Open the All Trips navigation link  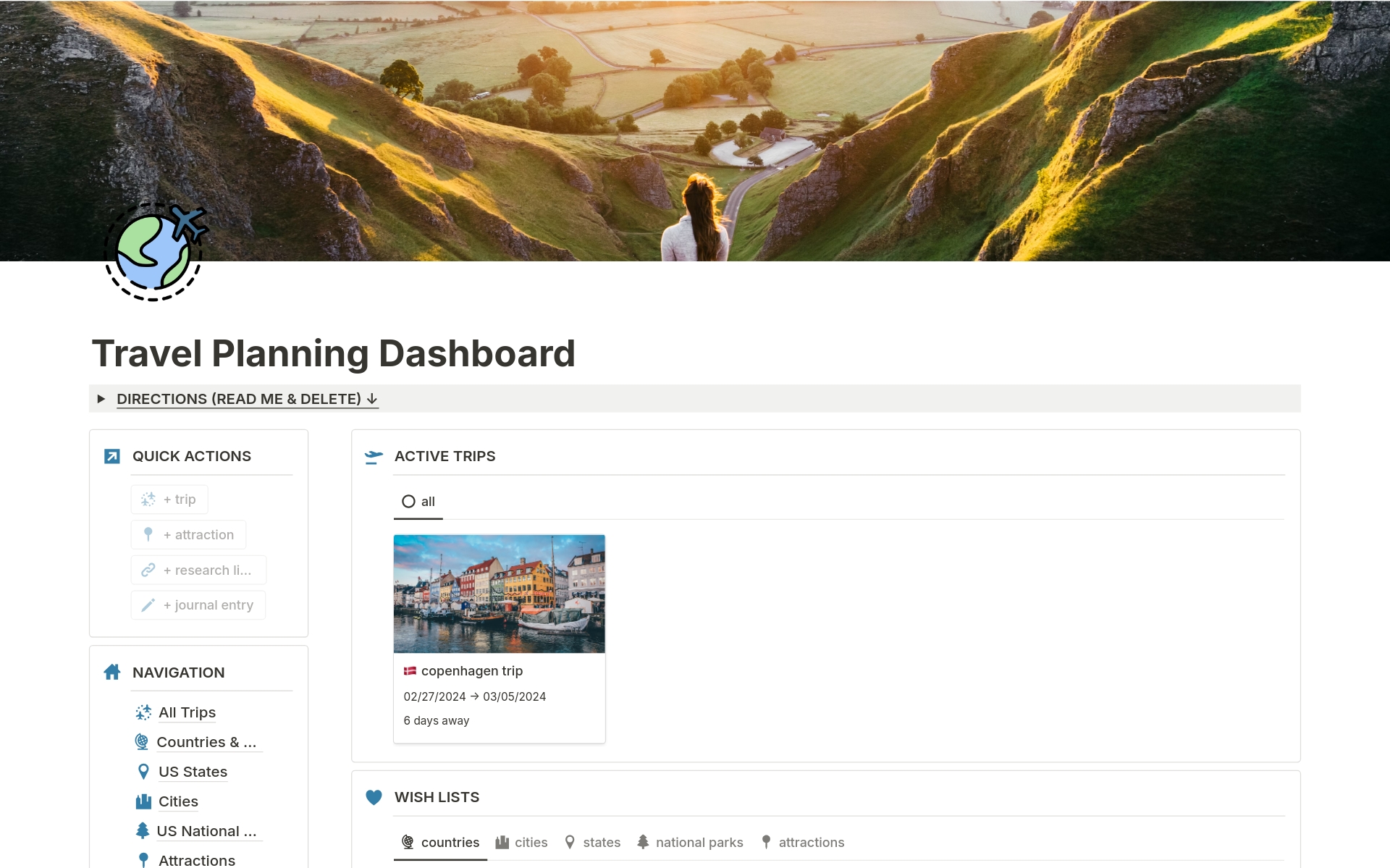click(187, 712)
